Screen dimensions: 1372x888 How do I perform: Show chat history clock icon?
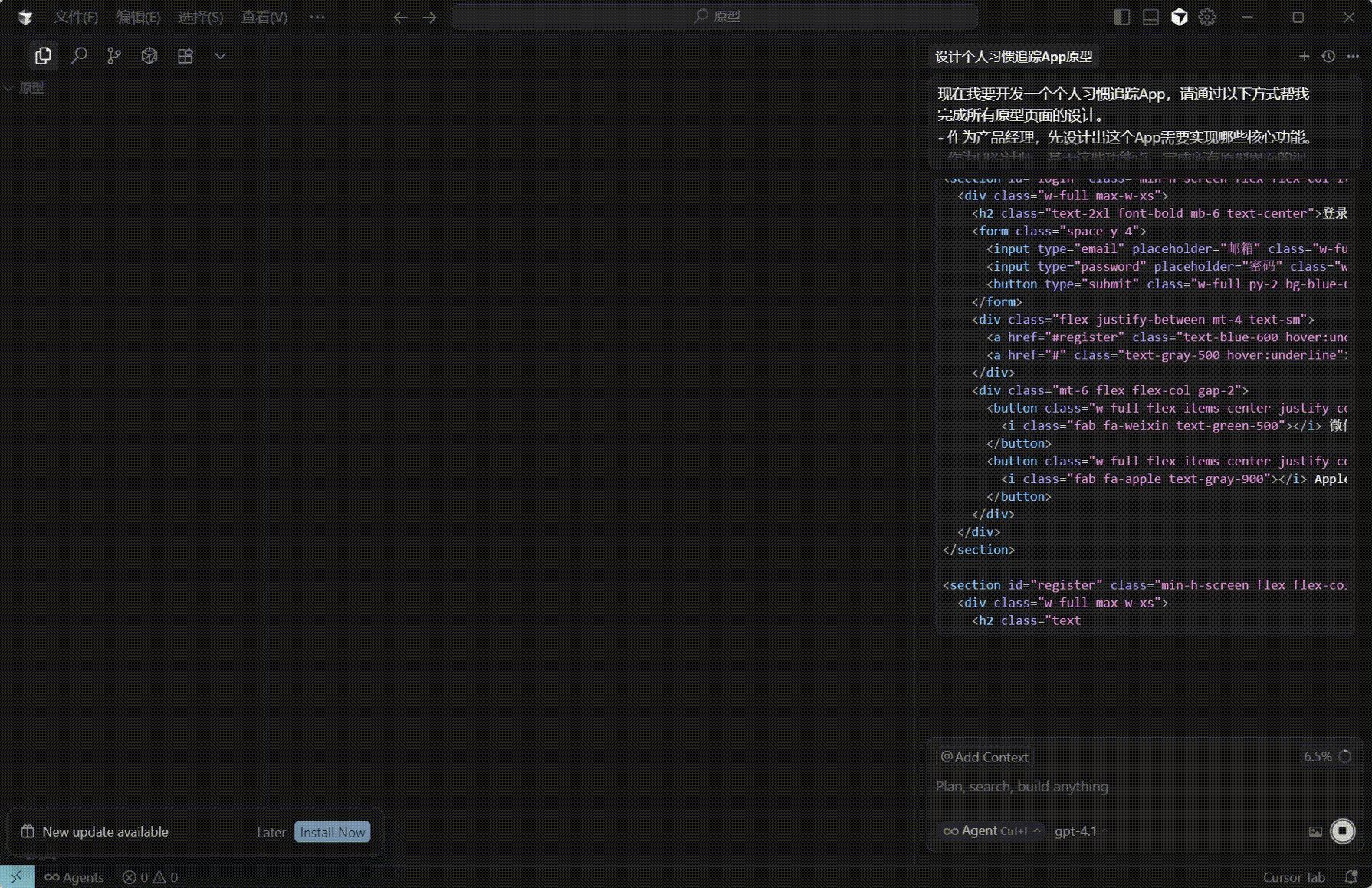[1328, 56]
